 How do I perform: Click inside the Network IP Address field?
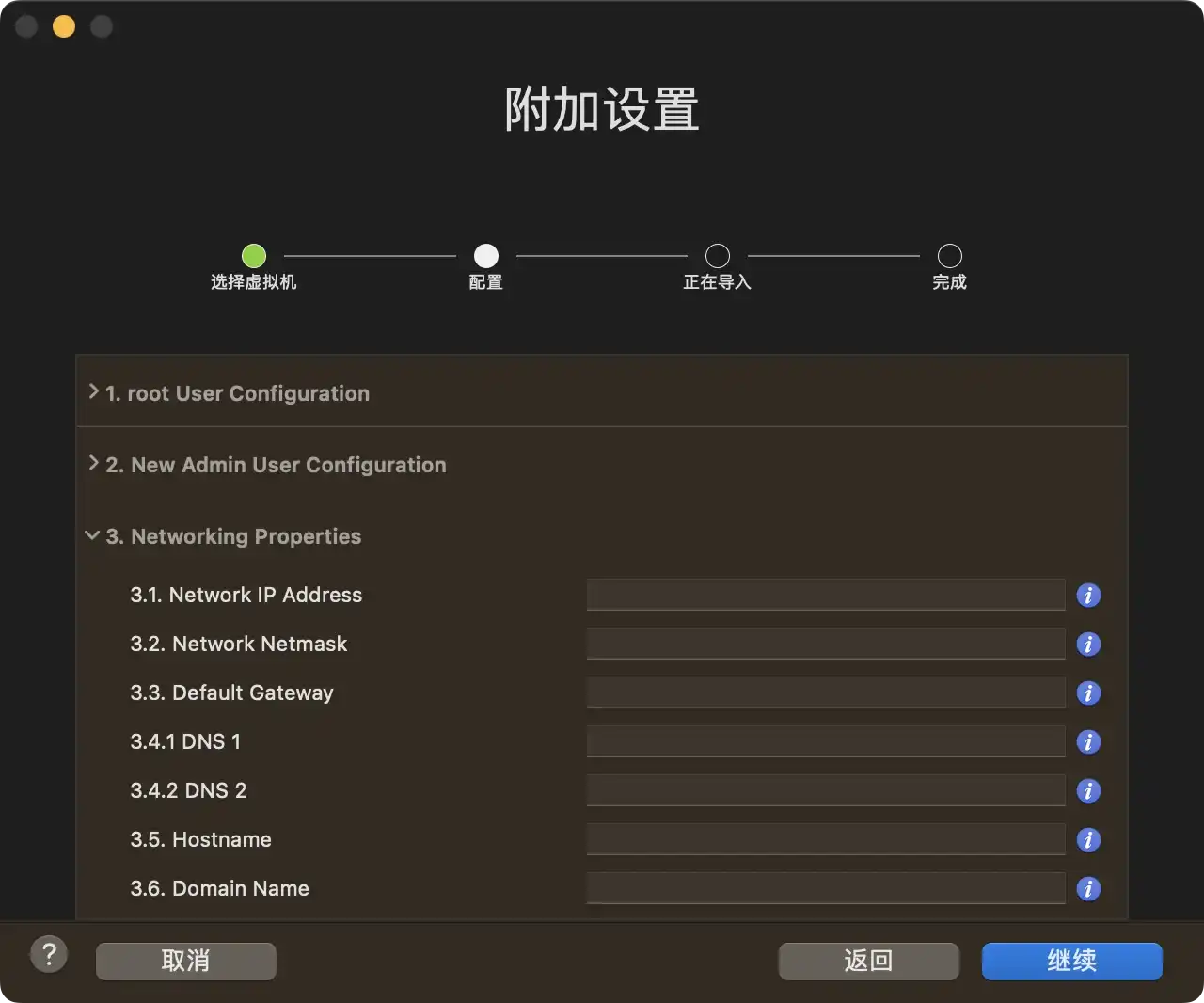click(x=825, y=595)
